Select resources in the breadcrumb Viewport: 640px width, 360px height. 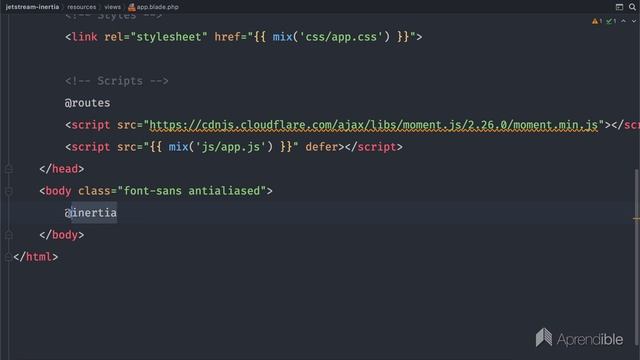(82, 7)
